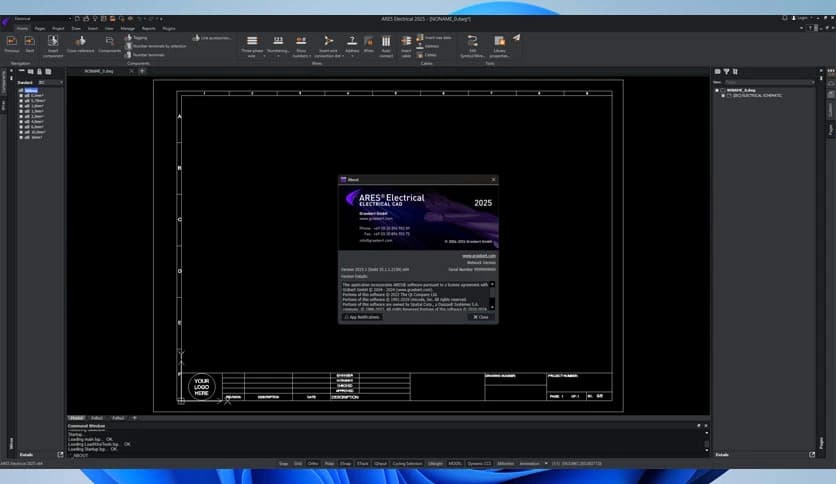Open the www.graebert.com link in About dialog
This screenshot has height=484, width=836.
coord(479,255)
